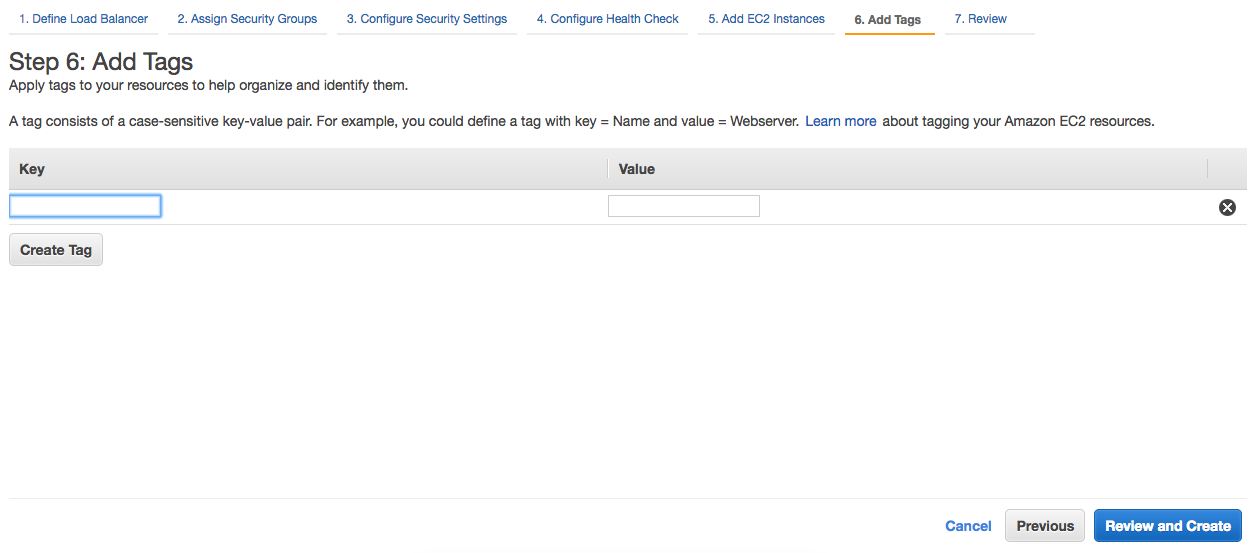
Task: Select the Add EC2 Instances step
Action: coord(766,19)
